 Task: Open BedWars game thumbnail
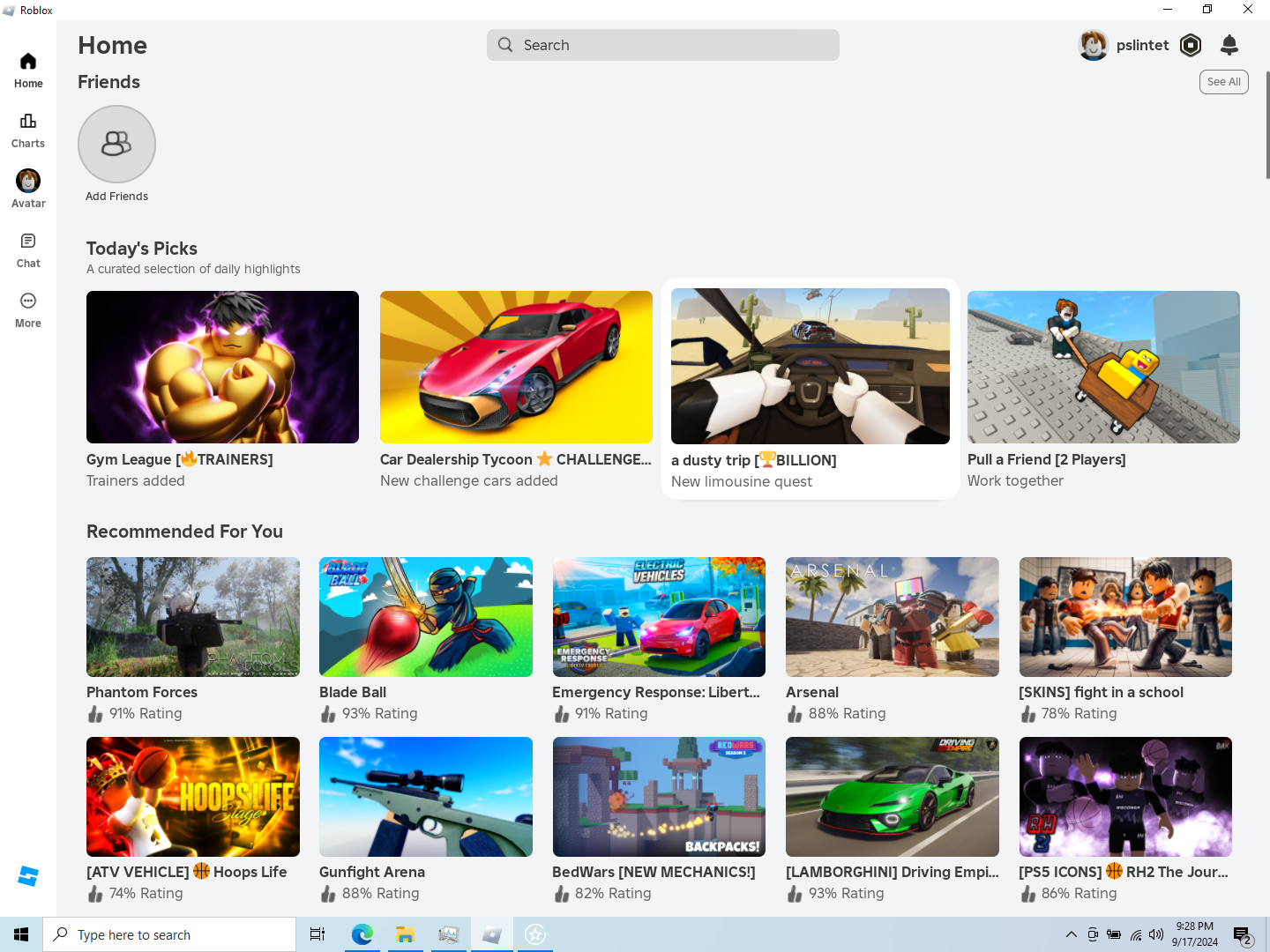tap(659, 797)
